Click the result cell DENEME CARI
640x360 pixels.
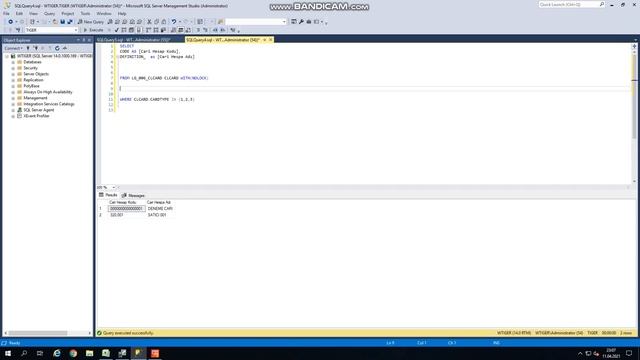click(x=160, y=209)
